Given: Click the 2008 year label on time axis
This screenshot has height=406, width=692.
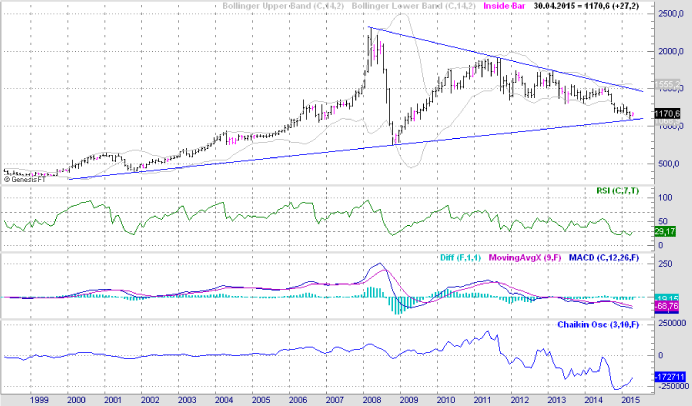Looking at the screenshot, I should point(368,397).
